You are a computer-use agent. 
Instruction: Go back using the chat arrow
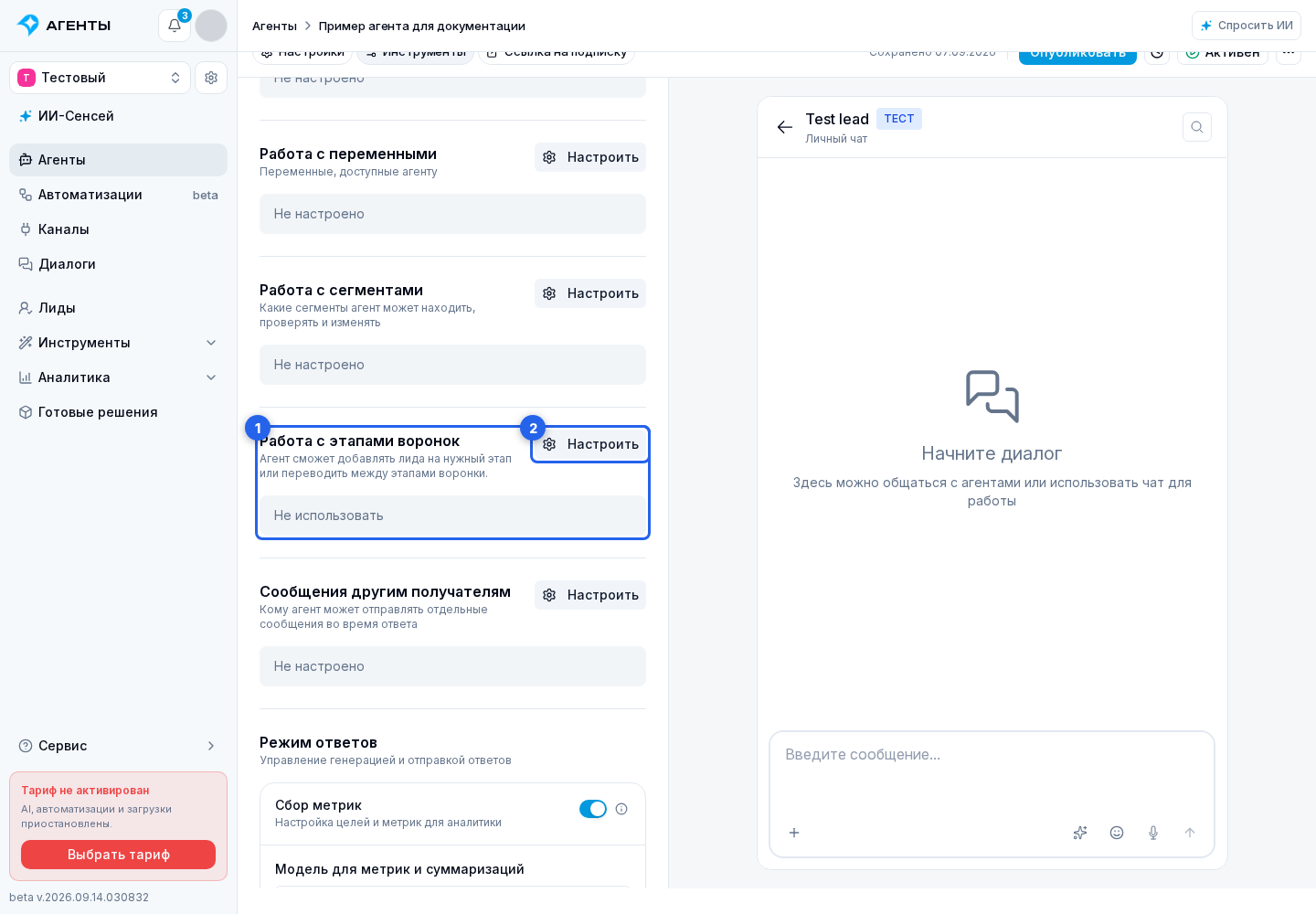785,127
